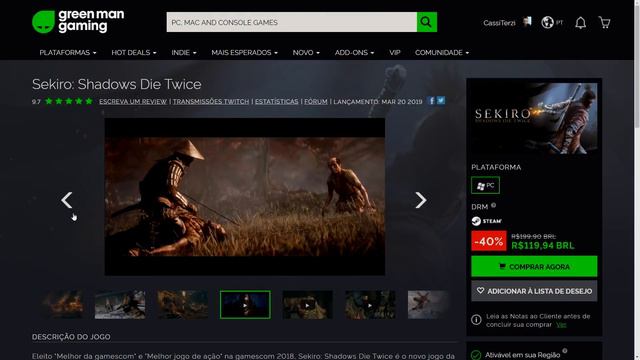This screenshot has width=640, height=360.
Task: Select the PC platform option
Action: (x=485, y=185)
